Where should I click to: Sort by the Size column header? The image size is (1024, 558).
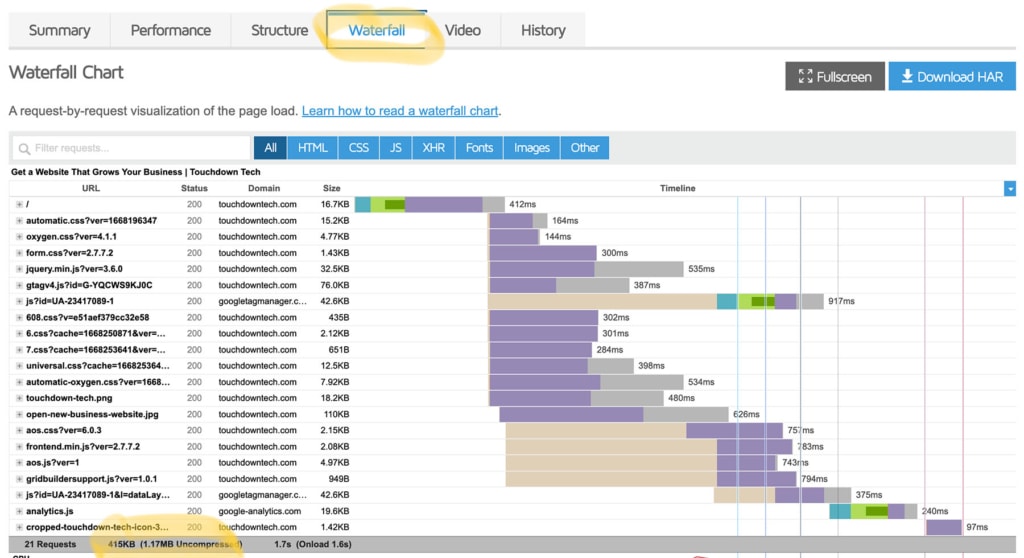point(331,188)
